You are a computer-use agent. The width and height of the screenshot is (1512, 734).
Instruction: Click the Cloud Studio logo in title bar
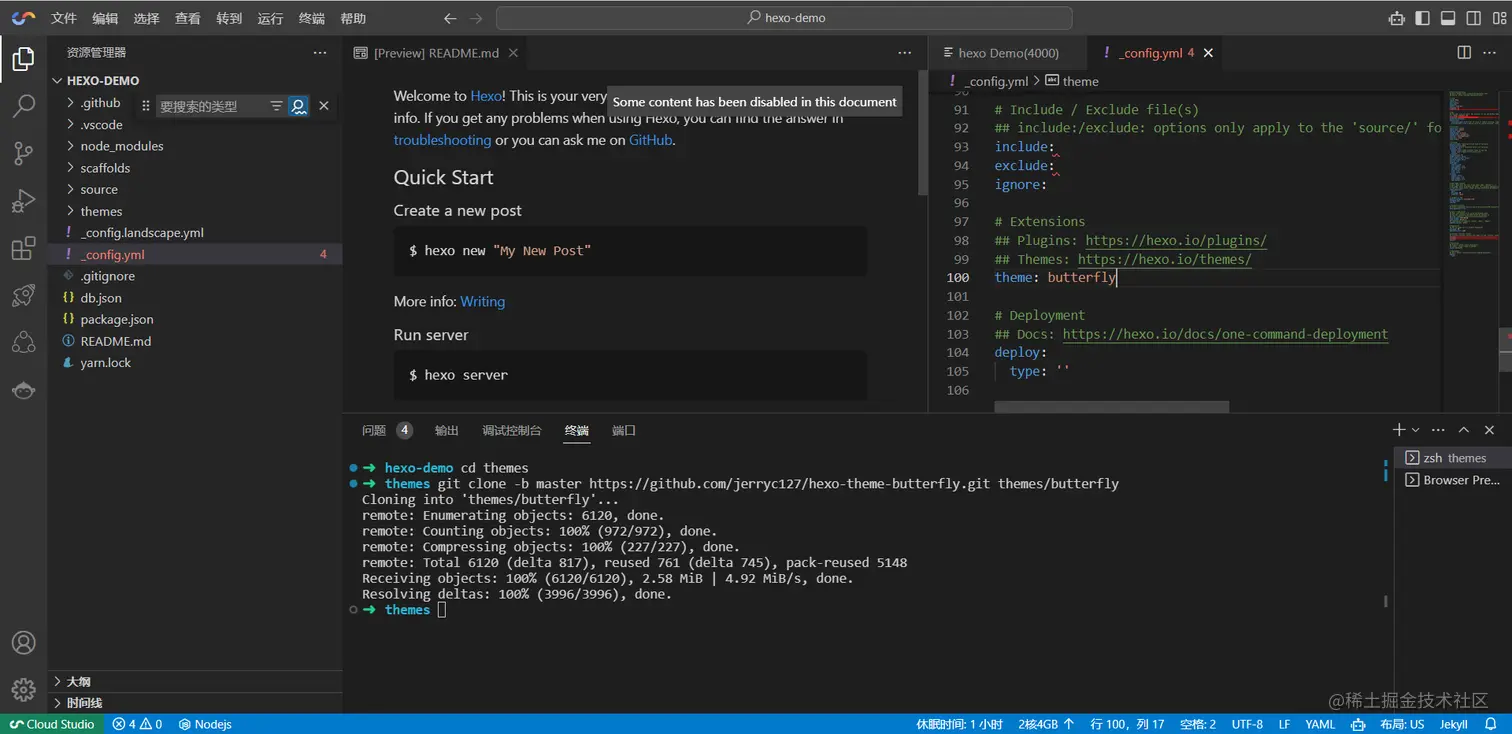coord(22,18)
